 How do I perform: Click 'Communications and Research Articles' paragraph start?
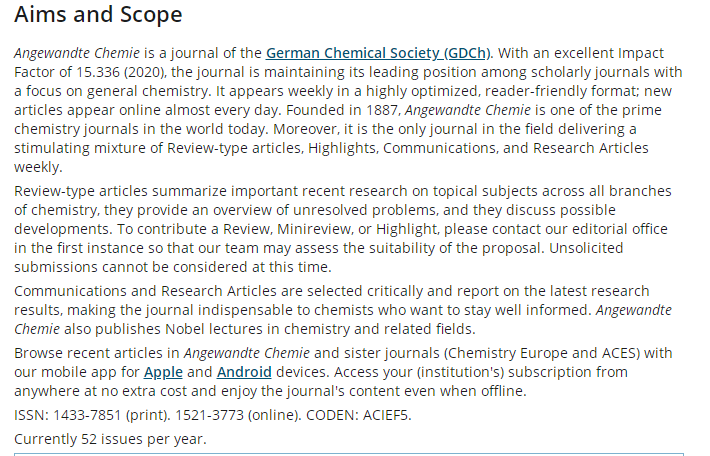tap(145, 291)
